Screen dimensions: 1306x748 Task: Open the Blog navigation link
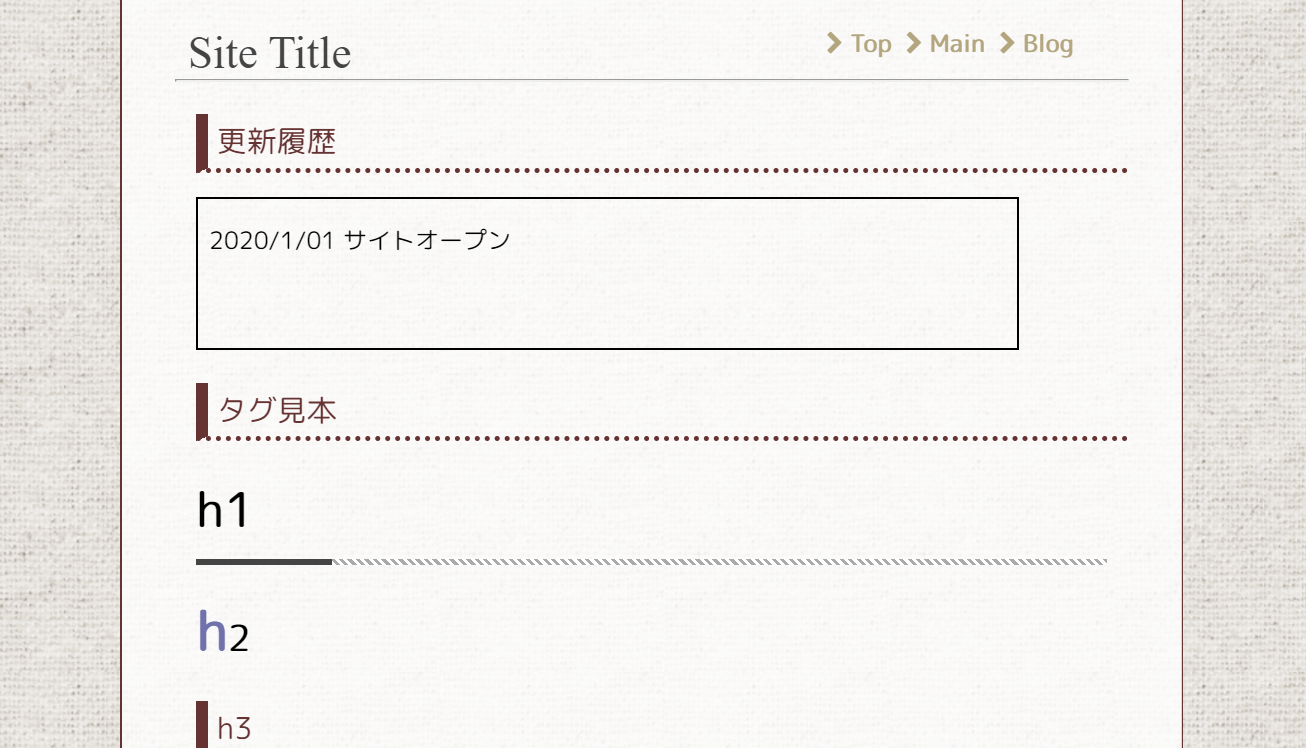(1048, 44)
